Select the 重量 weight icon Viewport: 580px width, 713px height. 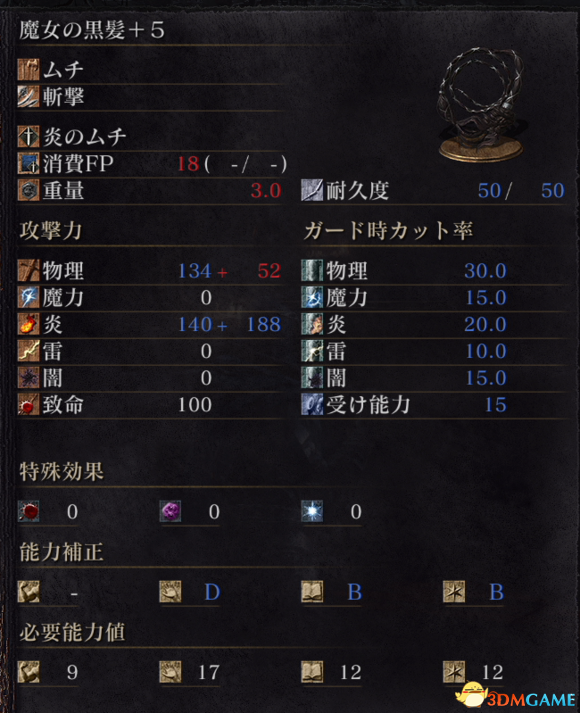pos(28,190)
